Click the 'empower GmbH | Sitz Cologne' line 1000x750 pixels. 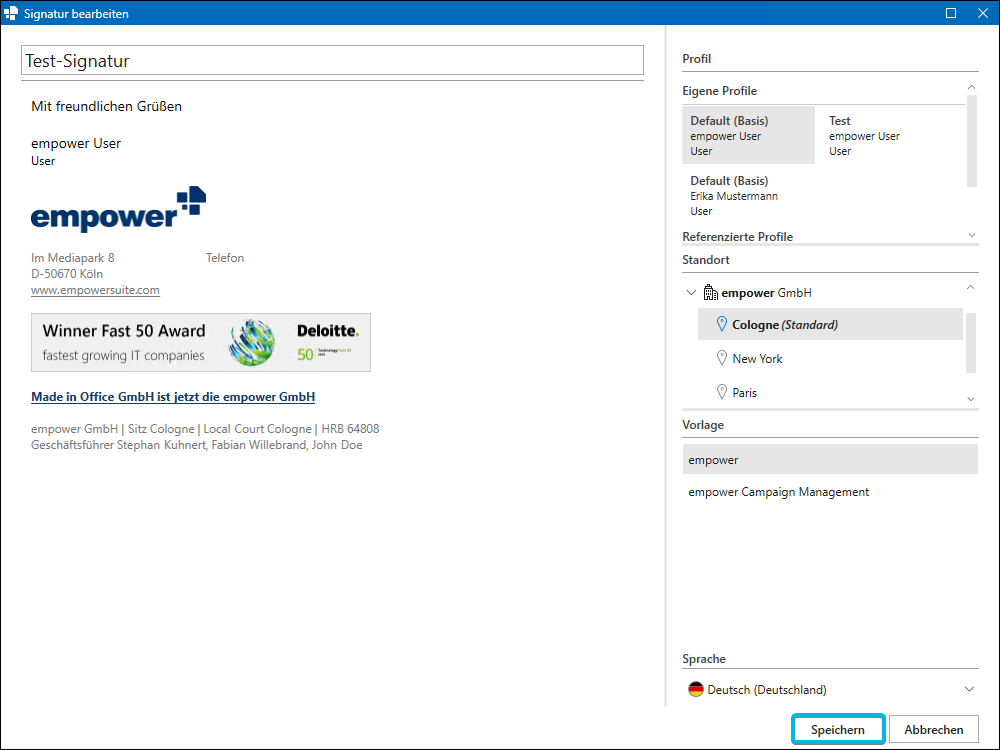click(205, 429)
